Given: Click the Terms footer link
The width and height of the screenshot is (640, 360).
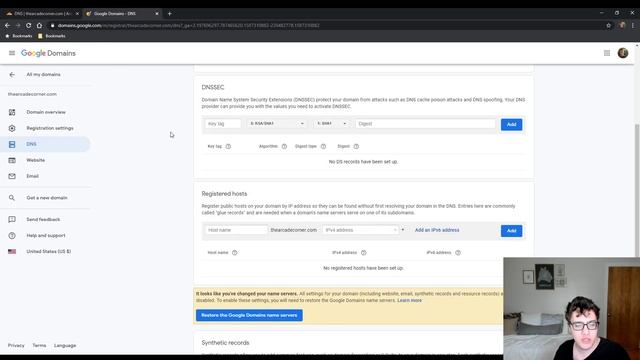Looking at the screenshot, I should coord(39,345).
